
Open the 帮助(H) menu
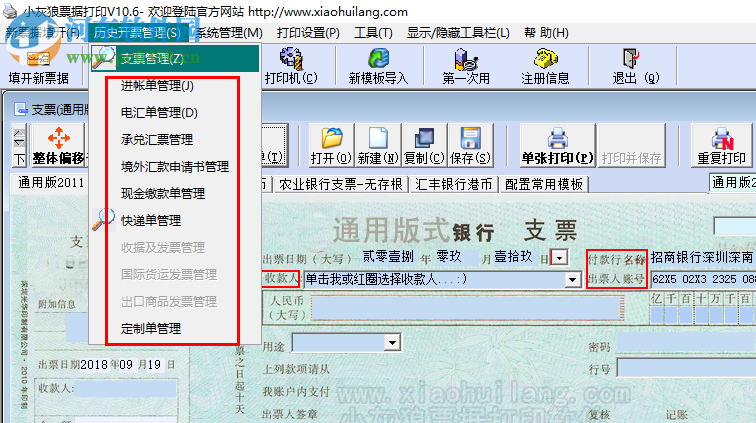[546, 33]
